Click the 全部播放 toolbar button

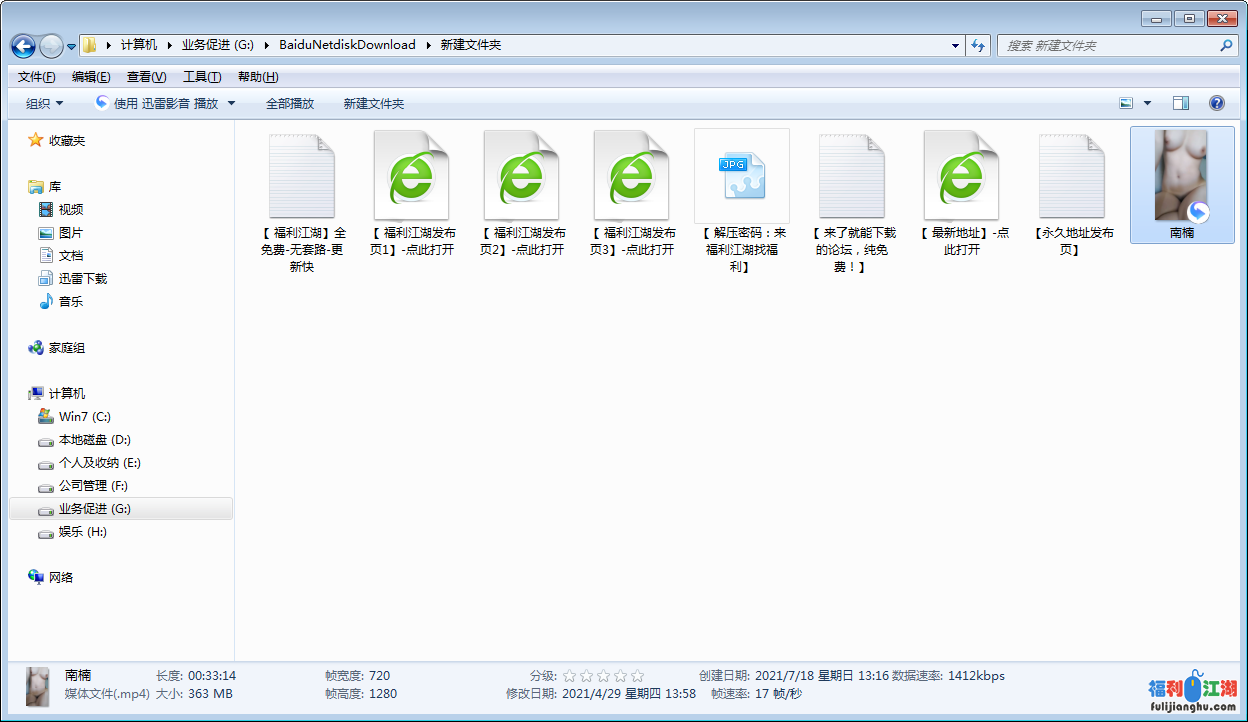coord(289,103)
